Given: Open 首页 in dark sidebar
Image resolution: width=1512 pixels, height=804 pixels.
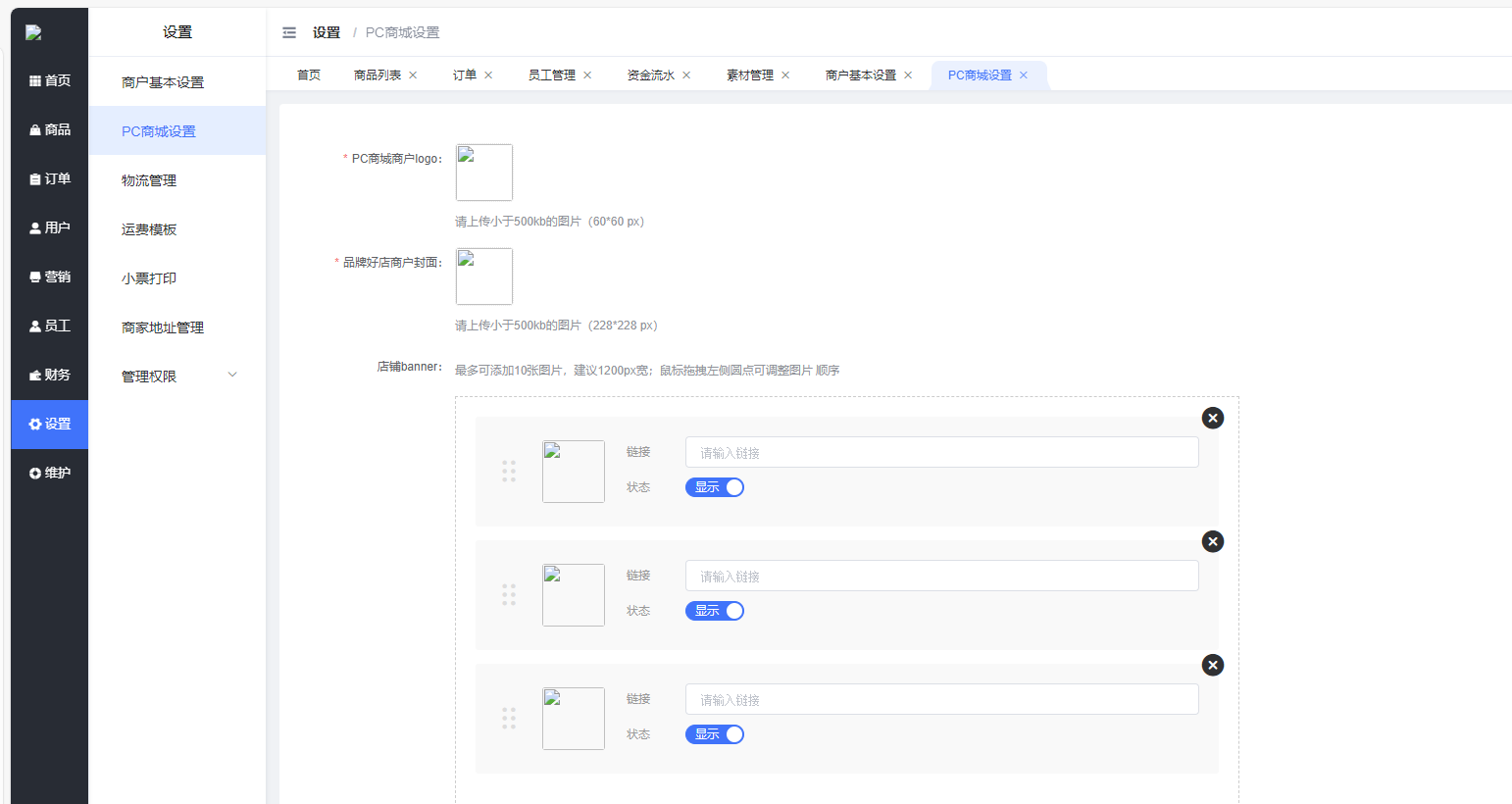Looking at the screenshot, I should coord(50,81).
